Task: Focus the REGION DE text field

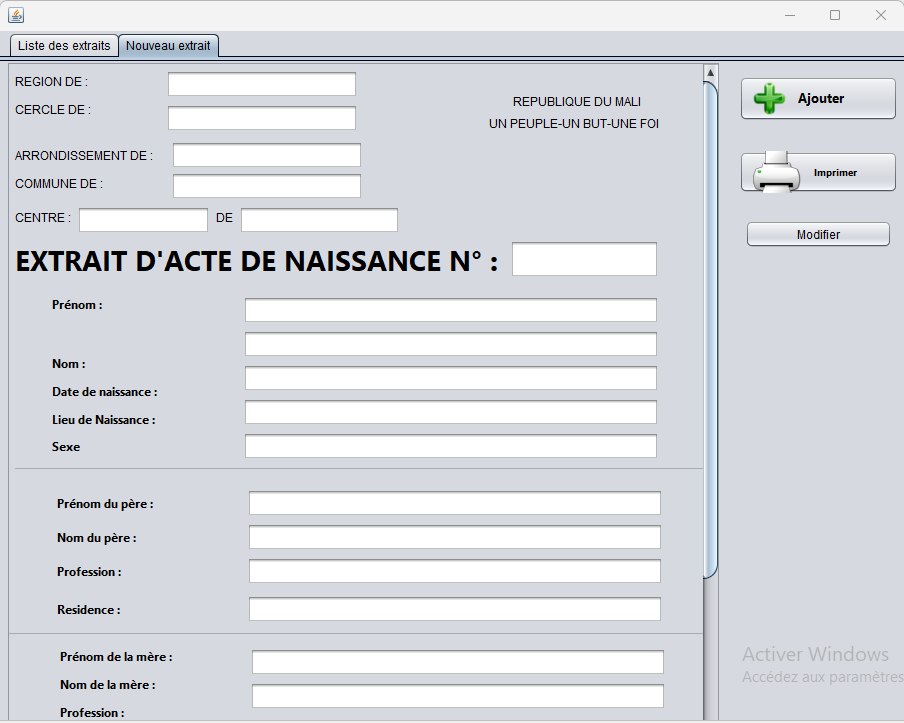Action: [x=261, y=84]
